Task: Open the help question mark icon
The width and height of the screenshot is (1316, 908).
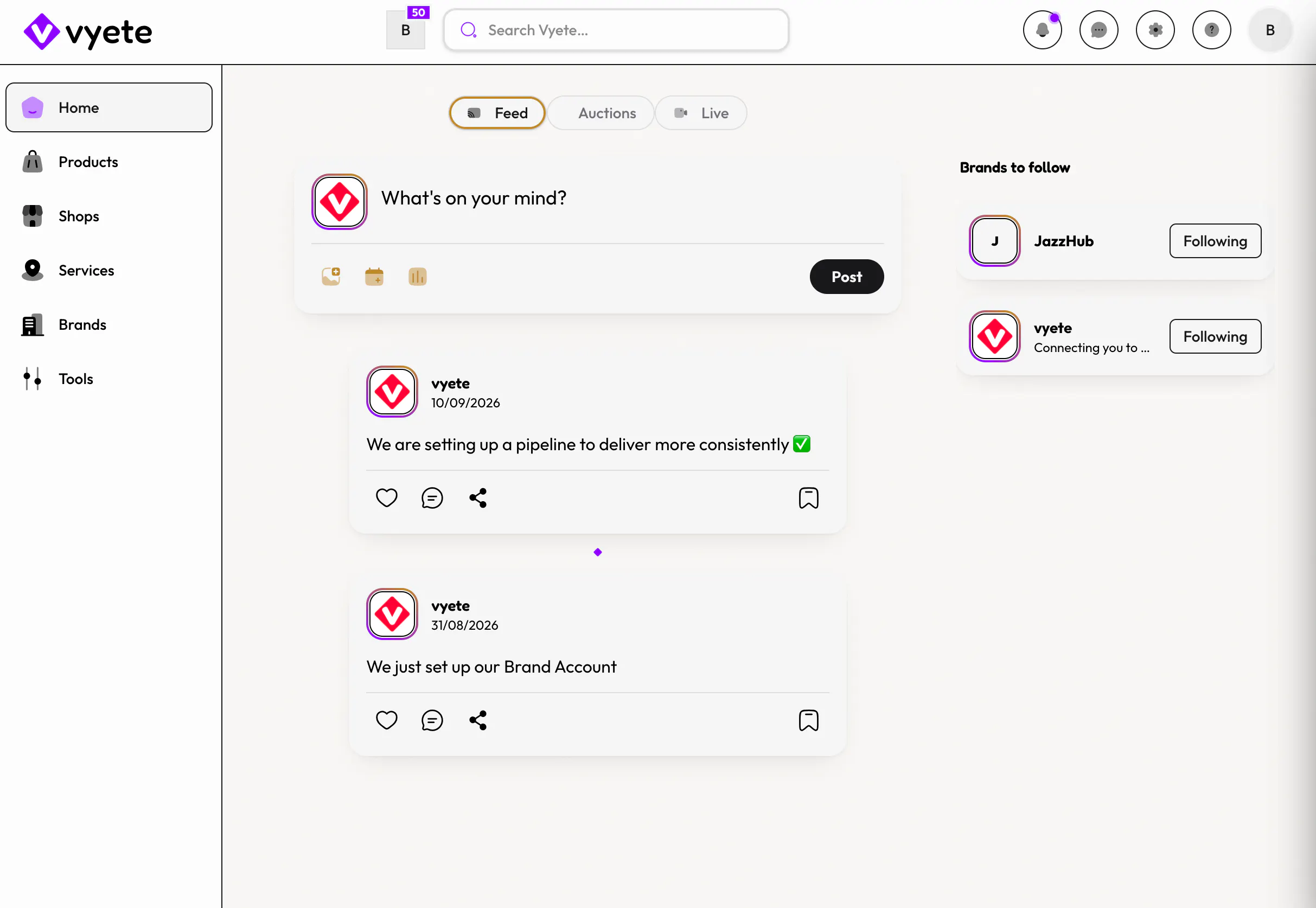Action: pyautogui.click(x=1211, y=30)
